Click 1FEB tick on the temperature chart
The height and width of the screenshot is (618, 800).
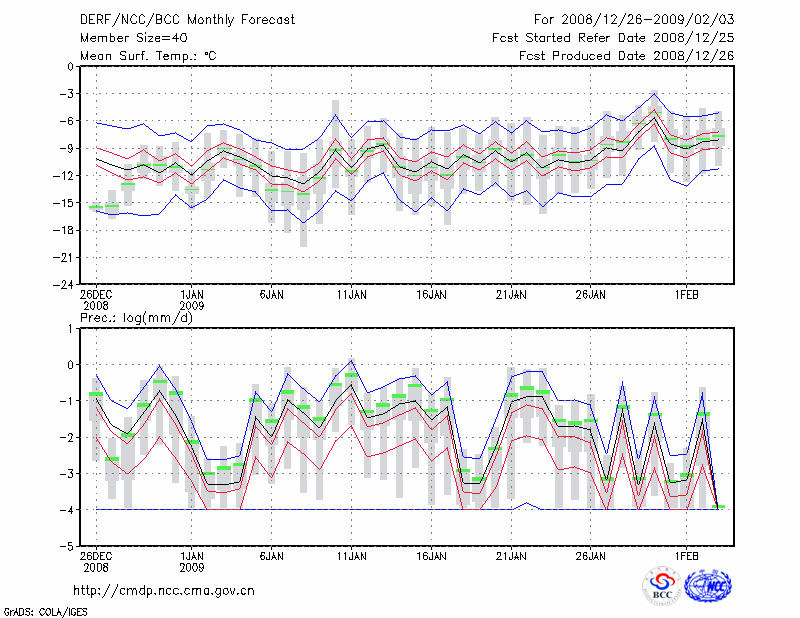tap(686, 295)
